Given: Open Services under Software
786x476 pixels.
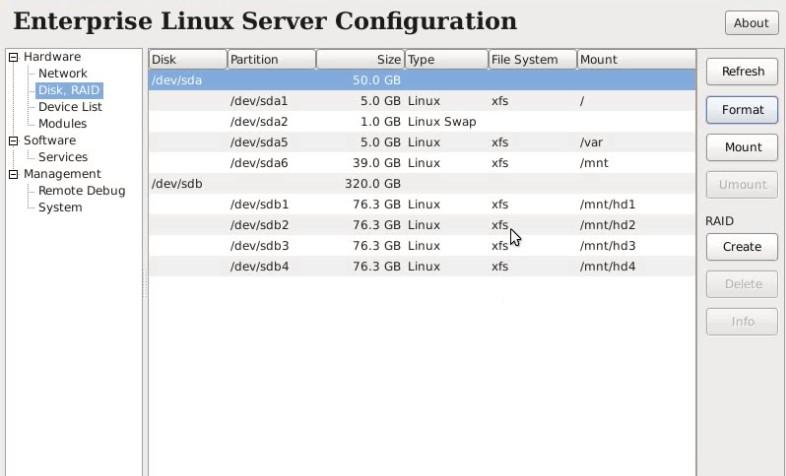Looking at the screenshot, I should point(63,157).
